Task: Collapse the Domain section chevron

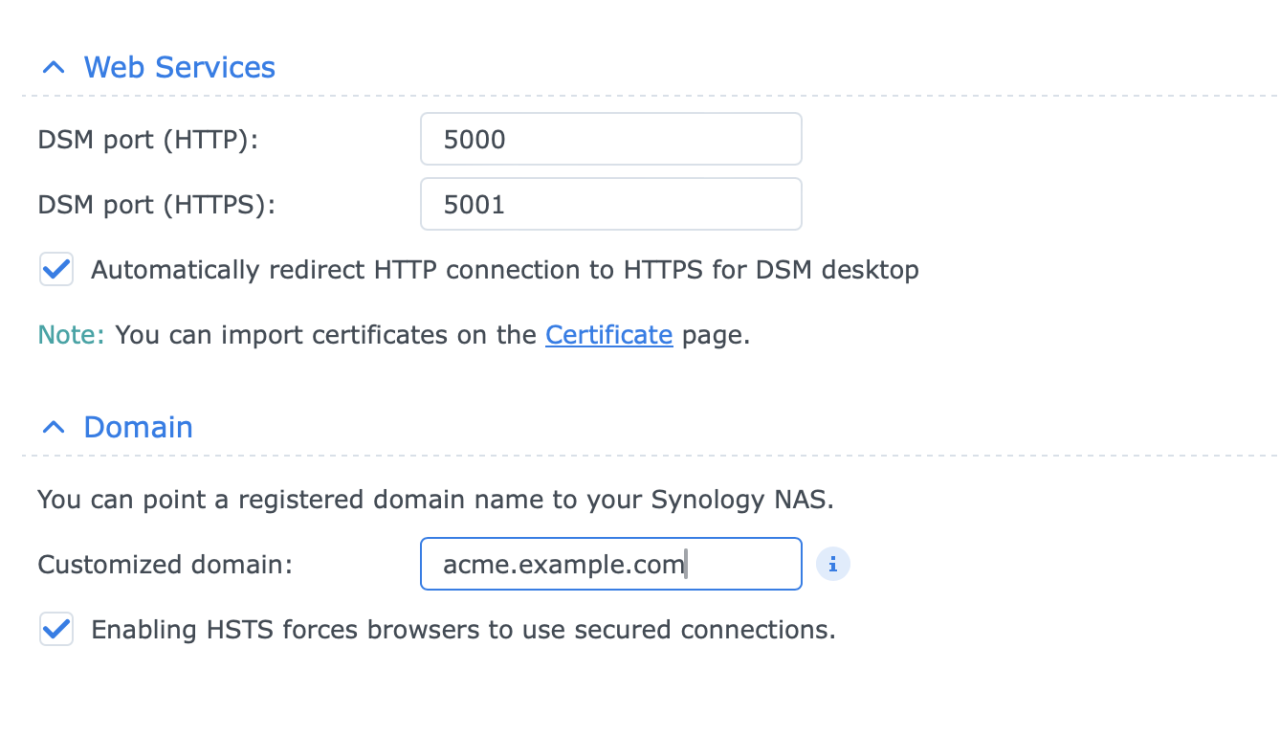Action: [x=52, y=427]
